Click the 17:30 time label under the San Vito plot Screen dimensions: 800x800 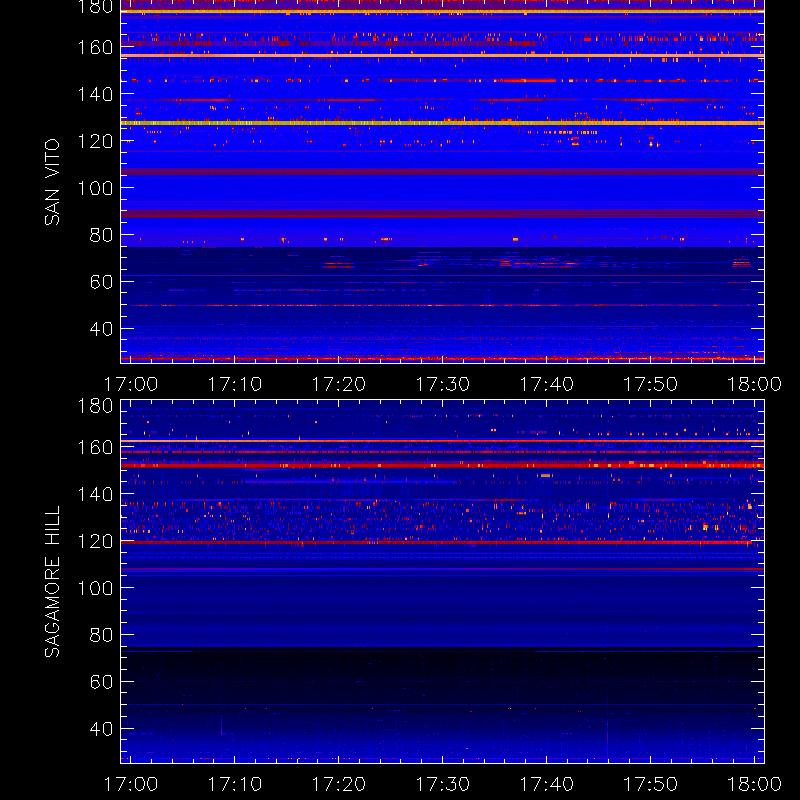443,384
